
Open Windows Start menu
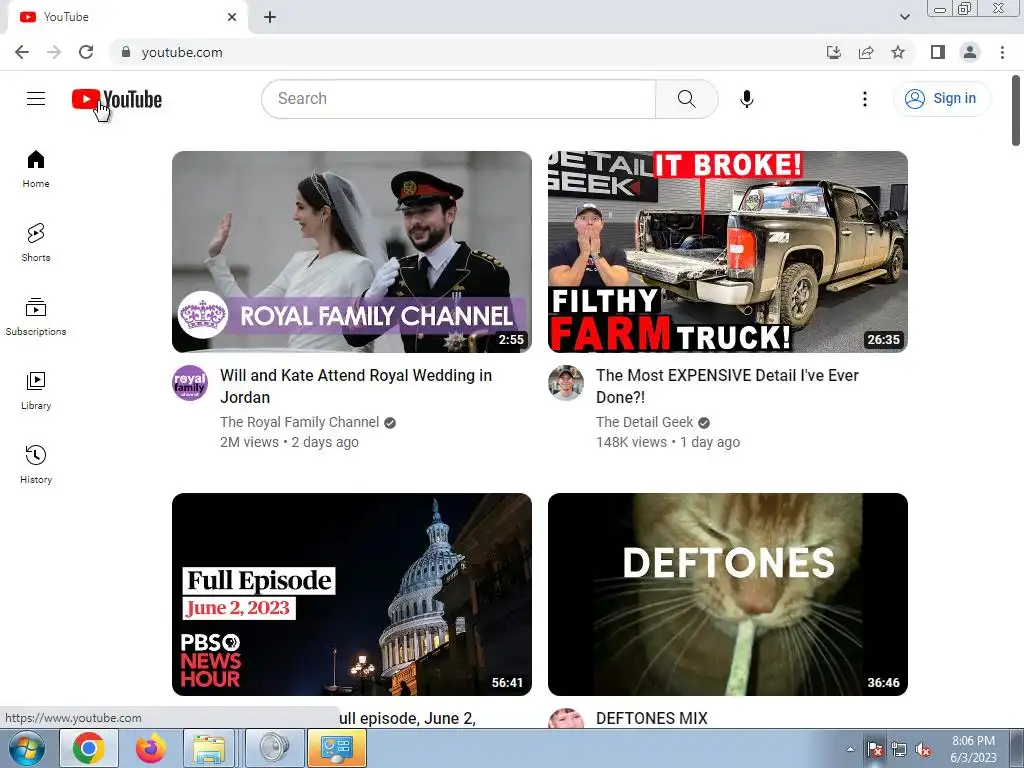coord(27,748)
